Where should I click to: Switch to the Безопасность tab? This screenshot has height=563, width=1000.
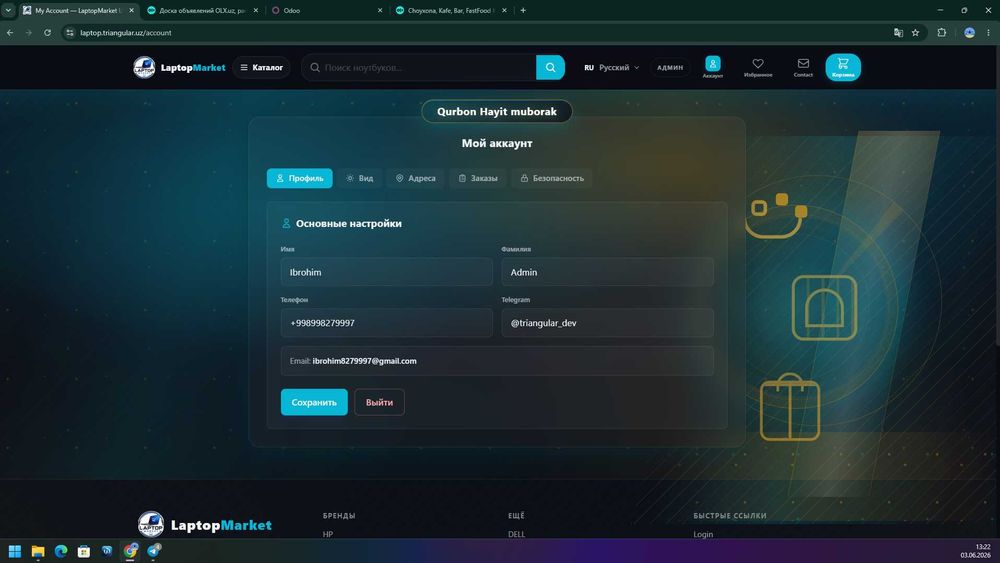552,178
